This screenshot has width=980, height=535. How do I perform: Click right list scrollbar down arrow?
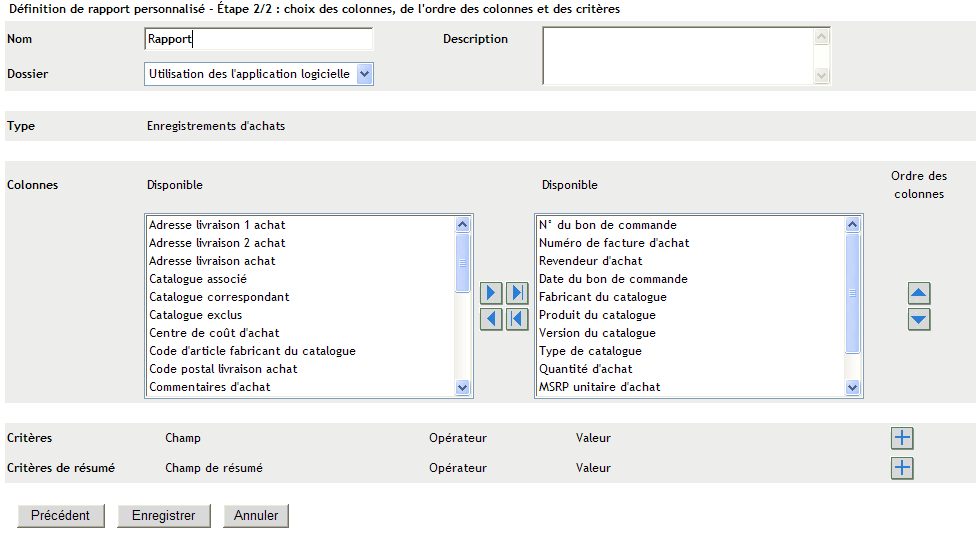(x=852, y=388)
